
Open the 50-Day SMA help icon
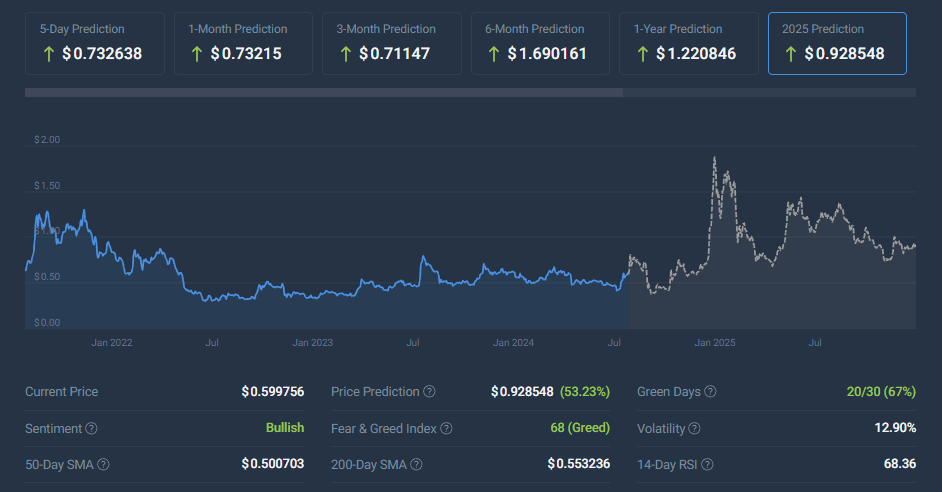click(103, 464)
